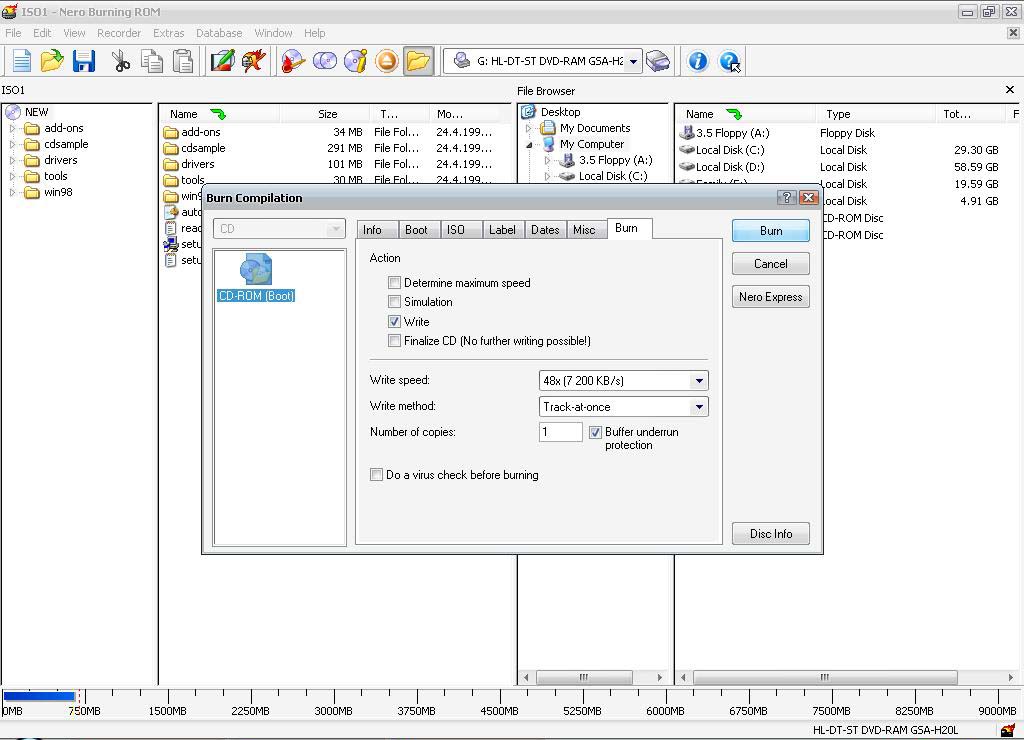Click the Disc info toolbar icon
Viewport: 1024px width, 740px height.
[356, 61]
